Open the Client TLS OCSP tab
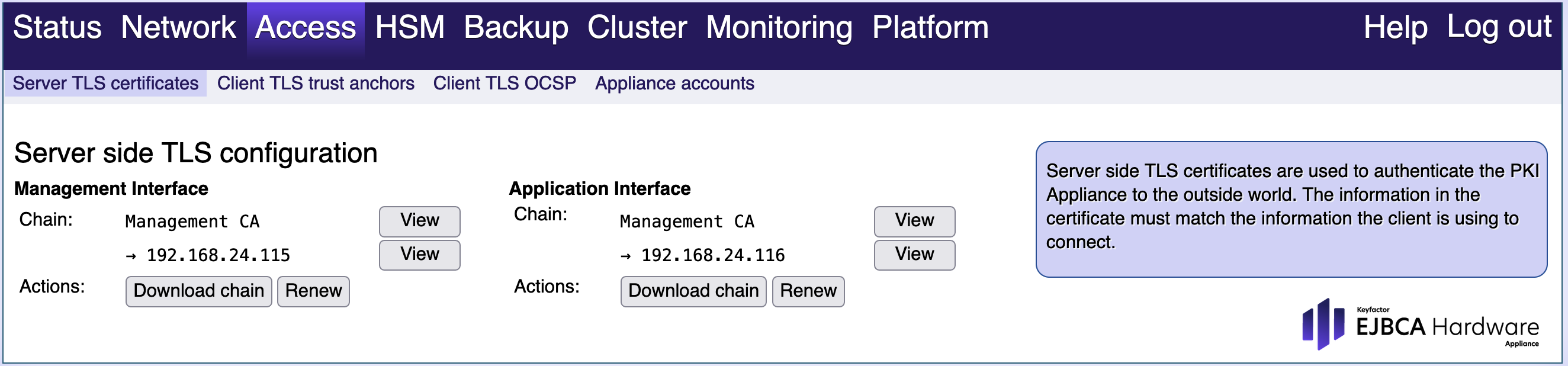1568x366 pixels. pyautogui.click(x=505, y=84)
